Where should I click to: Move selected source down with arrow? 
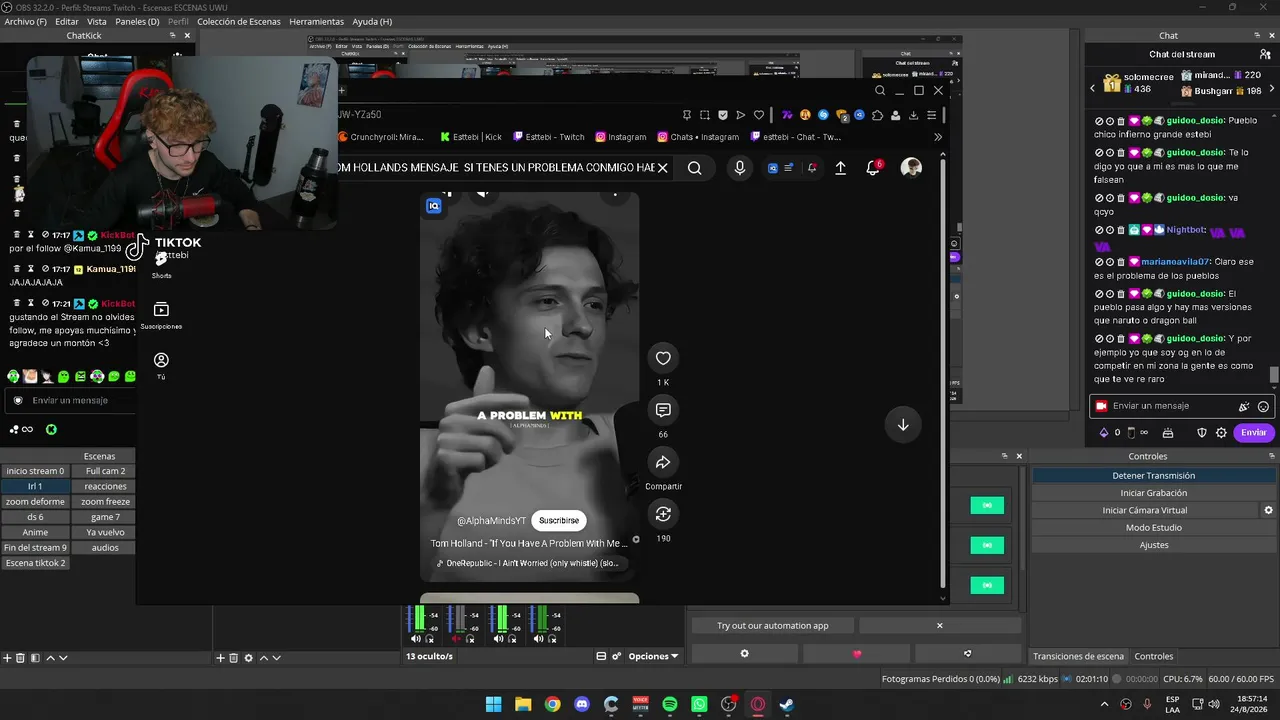click(x=277, y=658)
